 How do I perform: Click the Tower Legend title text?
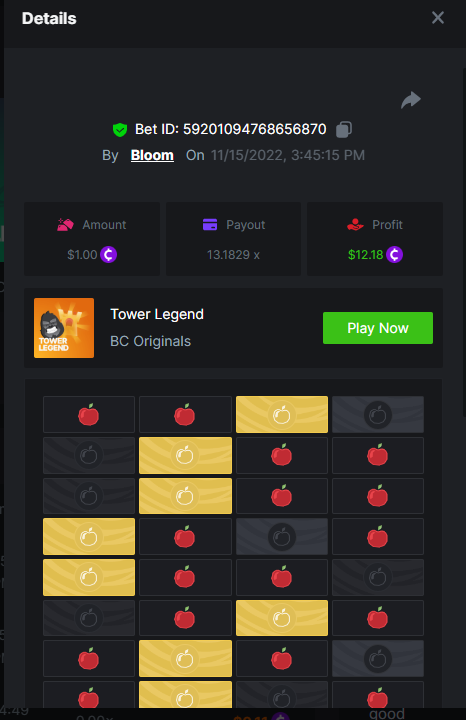coord(157,315)
